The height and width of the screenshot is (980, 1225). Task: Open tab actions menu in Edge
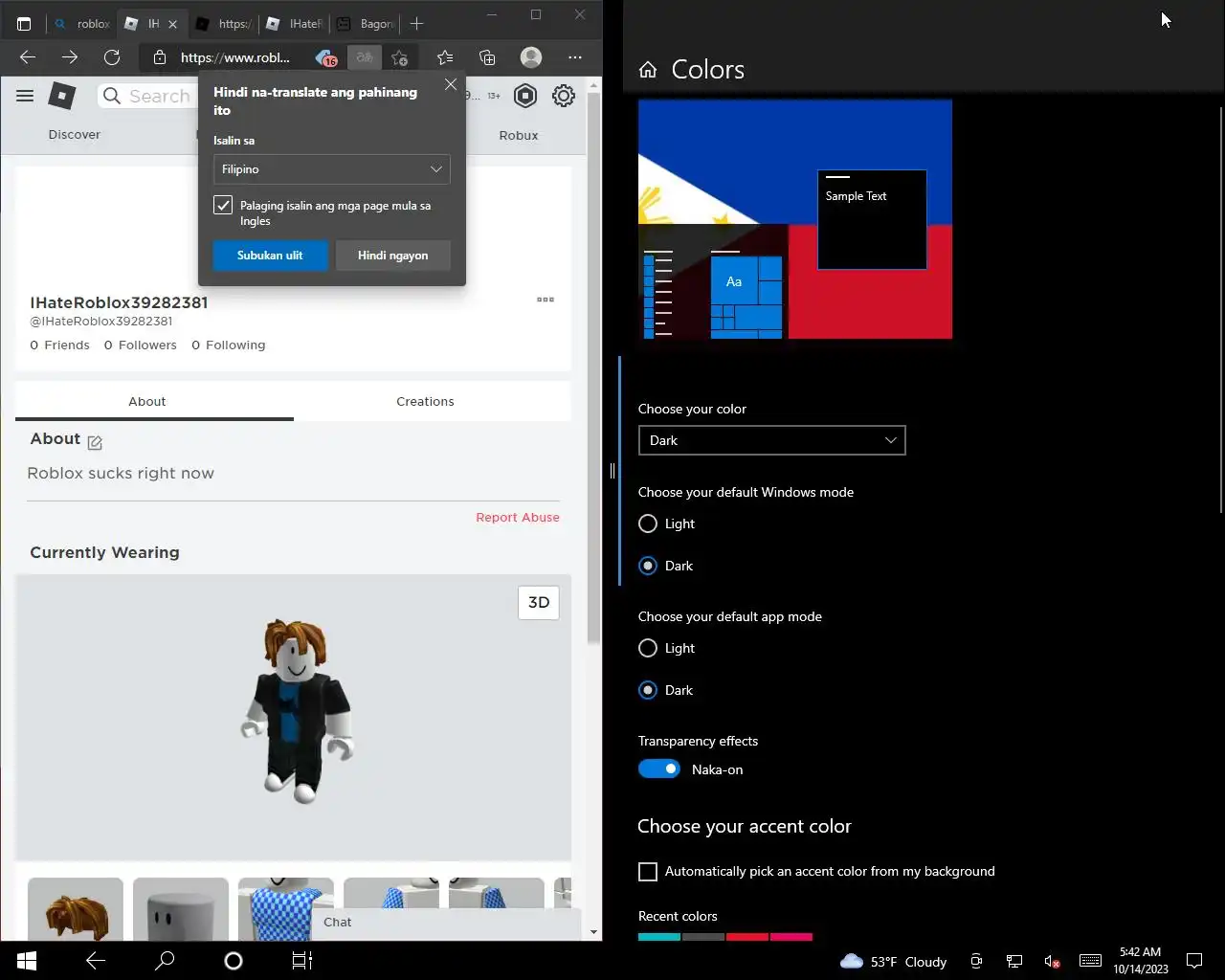click(x=24, y=24)
